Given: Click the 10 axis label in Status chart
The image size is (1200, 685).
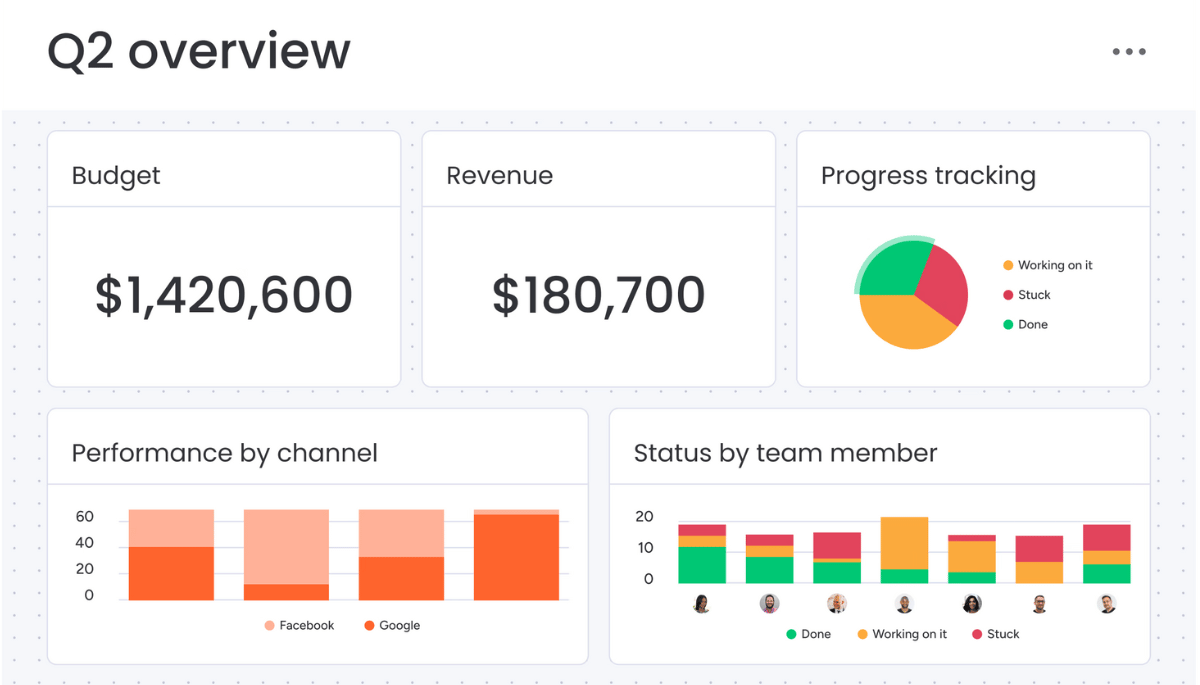Looking at the screenshot, I should [645, 548].
